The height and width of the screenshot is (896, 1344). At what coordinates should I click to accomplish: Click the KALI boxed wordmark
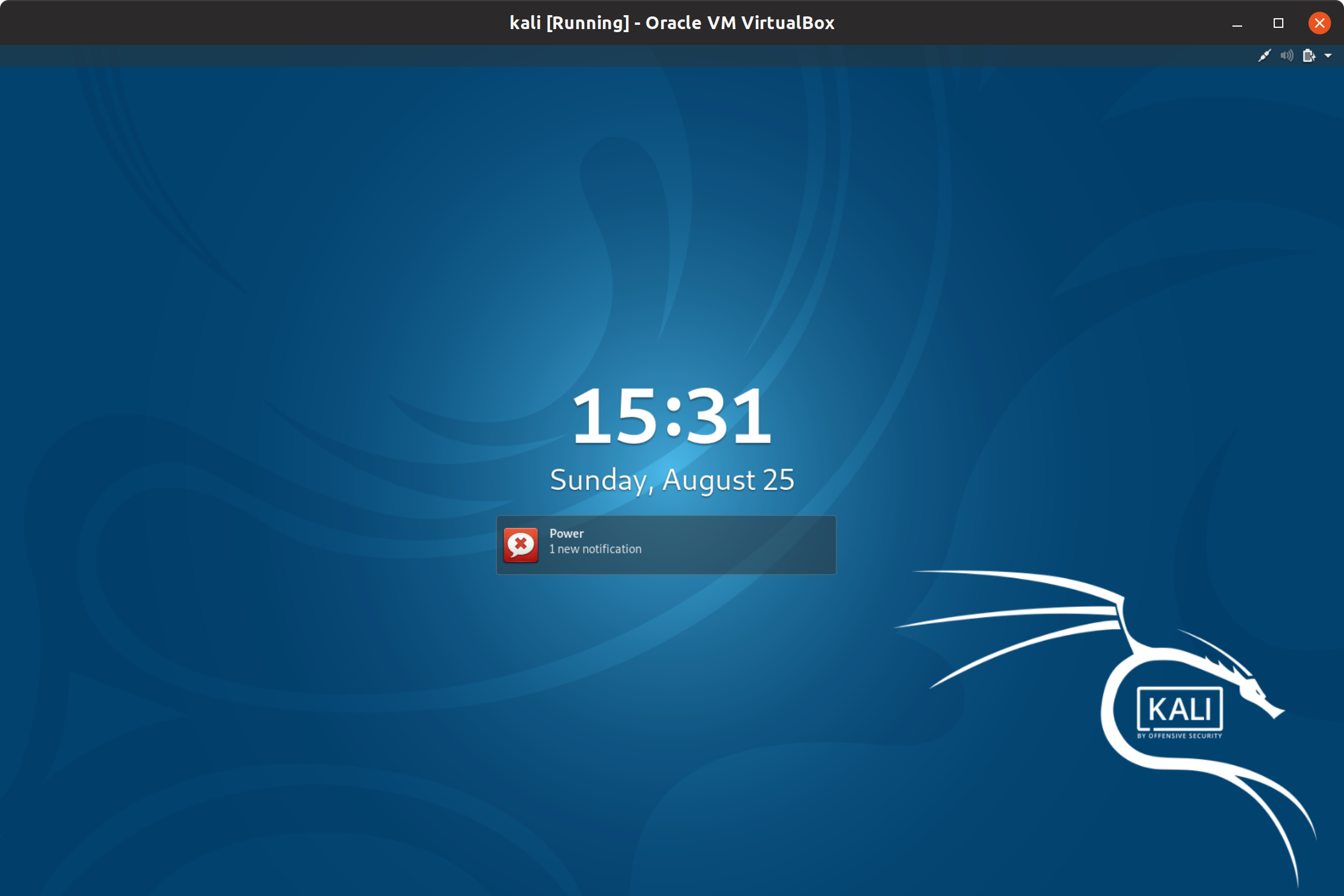(x=1180, y=709)
